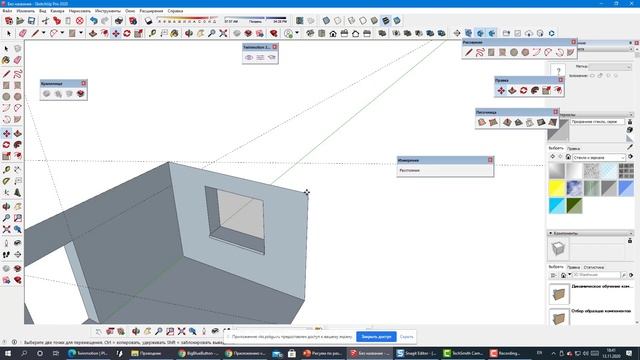This screenshot has width=640, height=360.
Task: Toggle Shaded With Textures style icon
Action: [386, 20]
